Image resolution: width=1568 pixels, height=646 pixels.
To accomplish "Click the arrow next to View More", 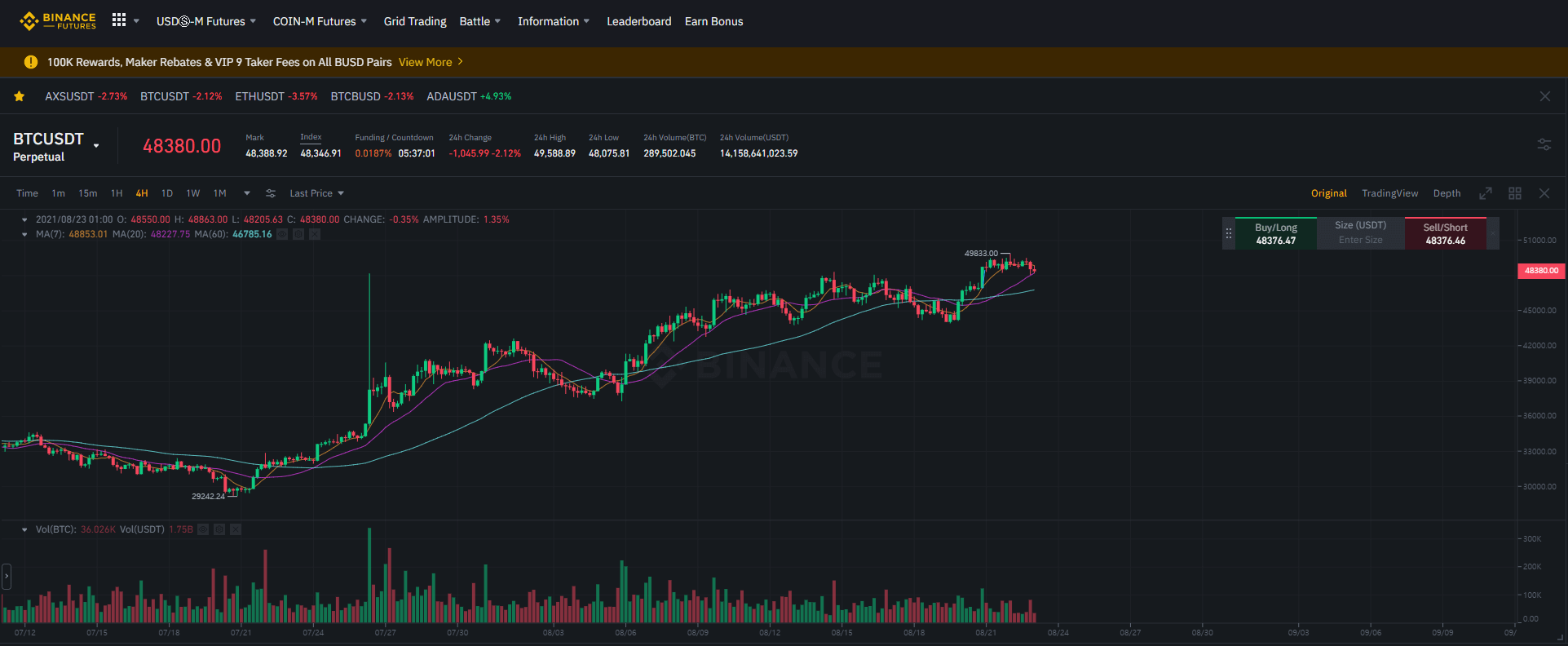I will coord(461,62).
